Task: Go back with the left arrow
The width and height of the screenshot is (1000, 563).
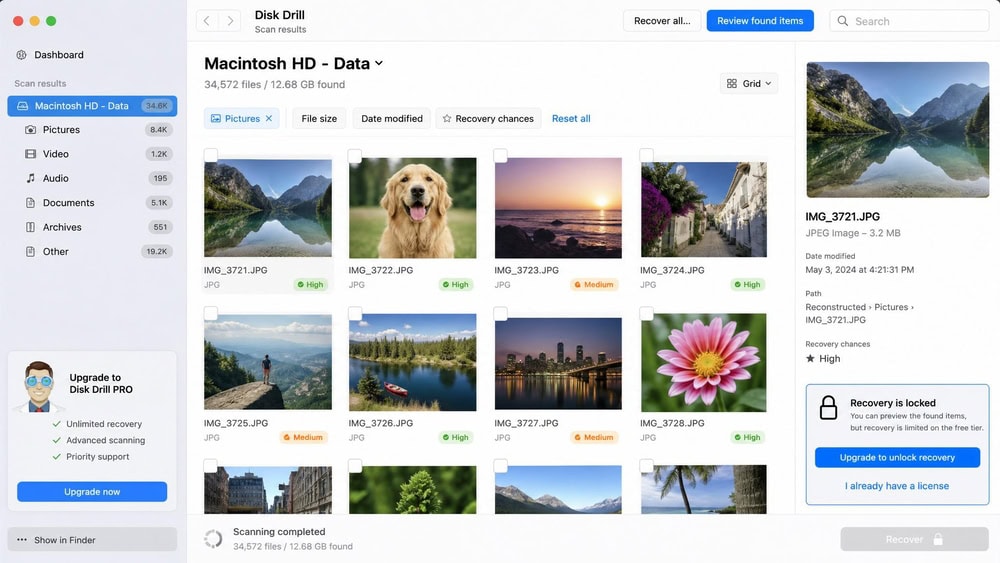Action: pyautogui.click(x=207, y=21)
